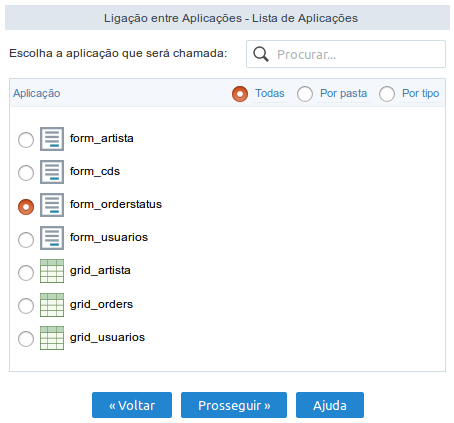Click the form_orderstatus form icon
Image resolution: width=454 pixels, height=423 pixels.
[52, 205]
